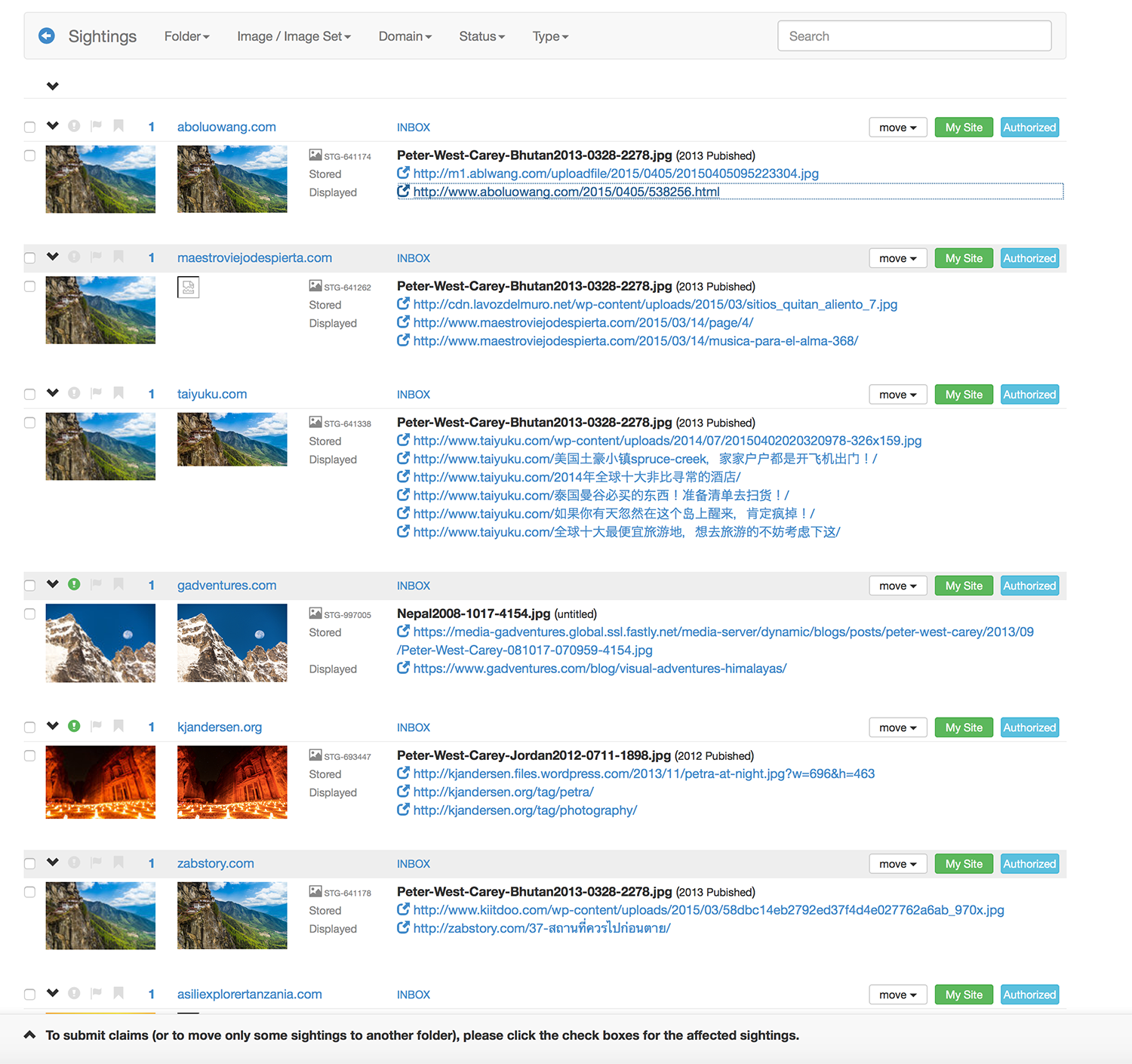Collapse the taiyuku.com group chevron
The width and height of the screenshot is (1132, 1064).
52,392
